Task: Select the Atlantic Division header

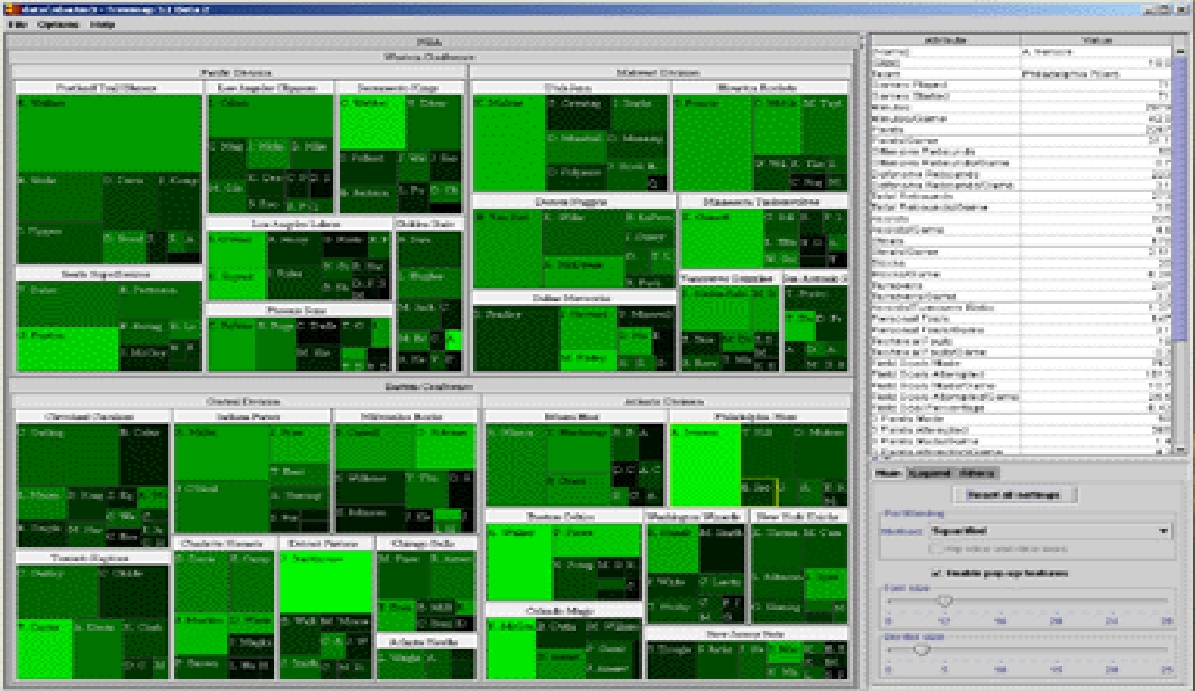Action: pos(666,401)
